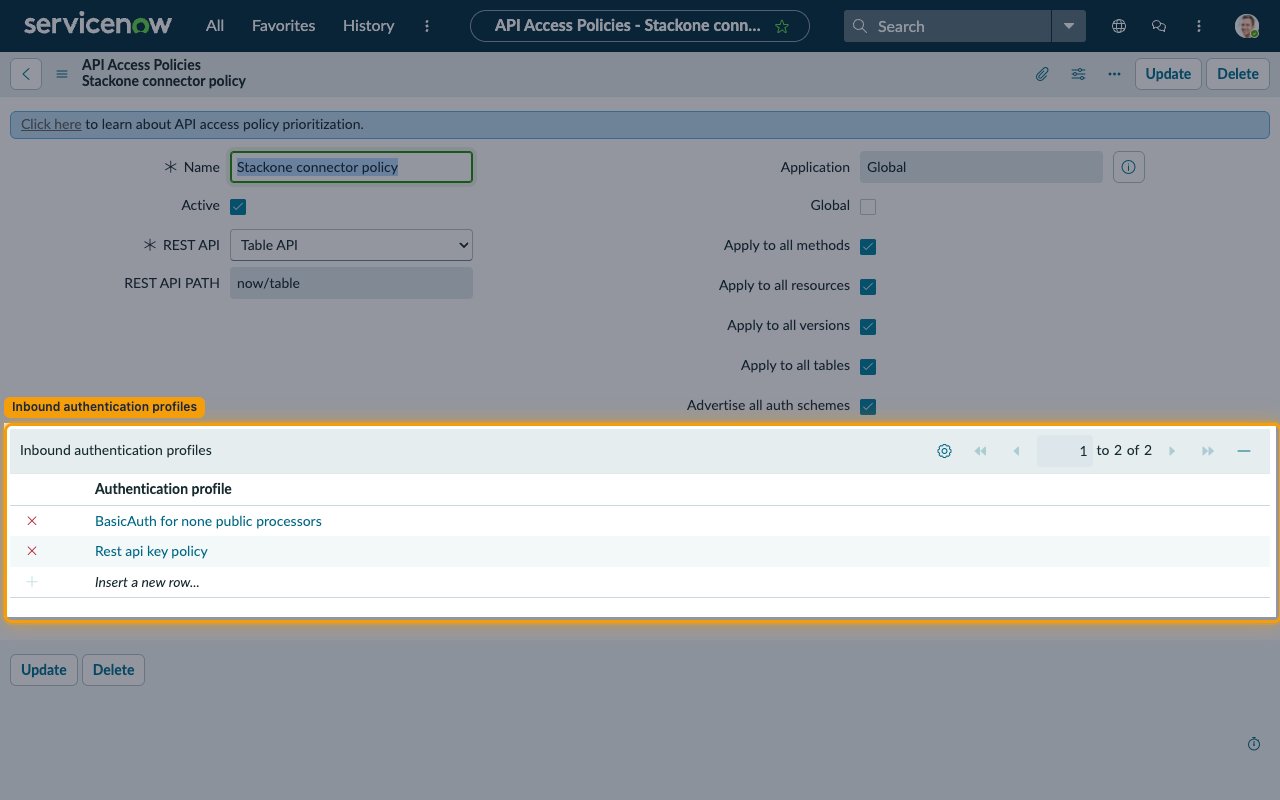Click the Name input field
This screenshot has height=800, width=1280.
pos(351,167)
